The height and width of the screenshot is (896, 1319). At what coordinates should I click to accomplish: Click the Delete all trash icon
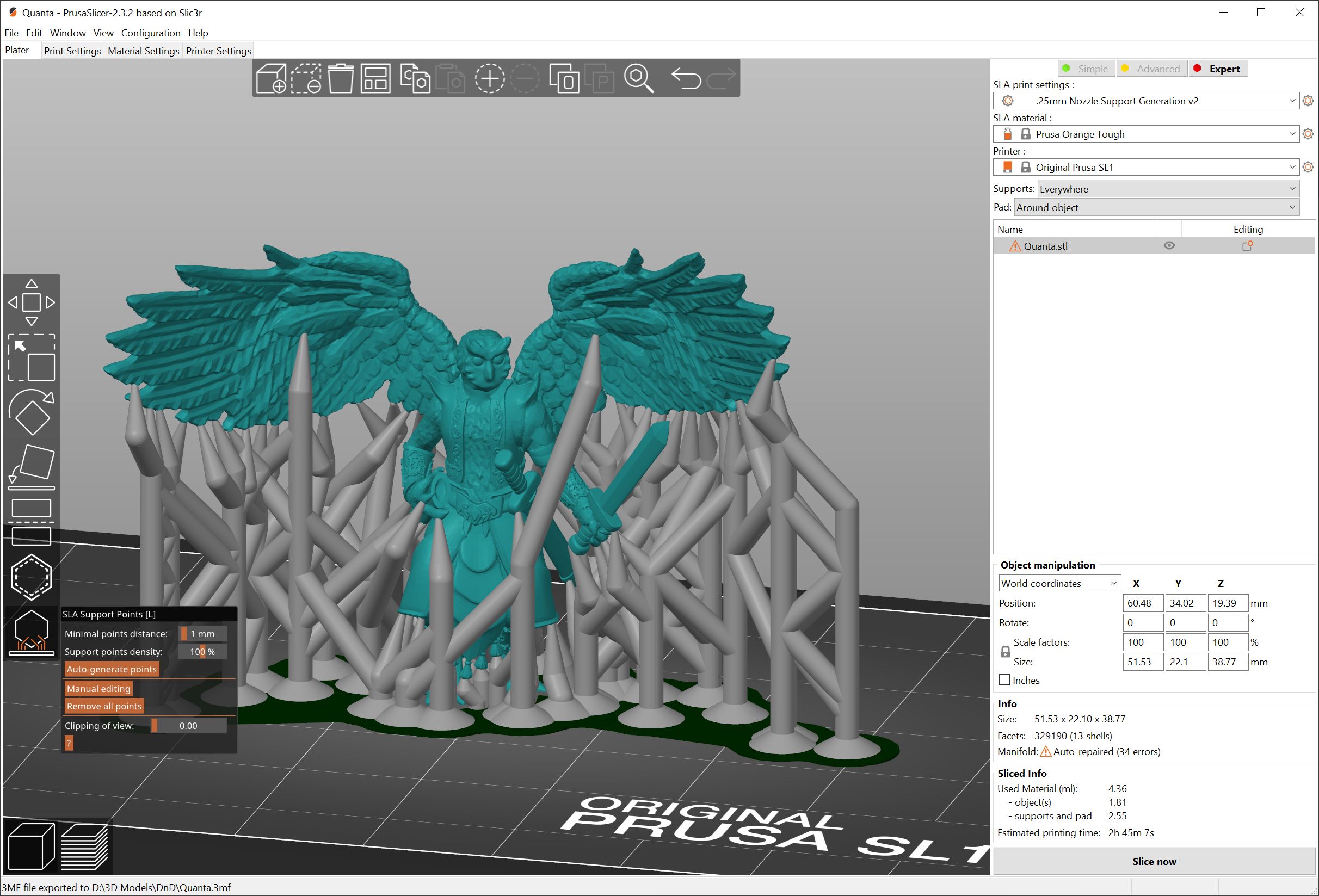341,78
